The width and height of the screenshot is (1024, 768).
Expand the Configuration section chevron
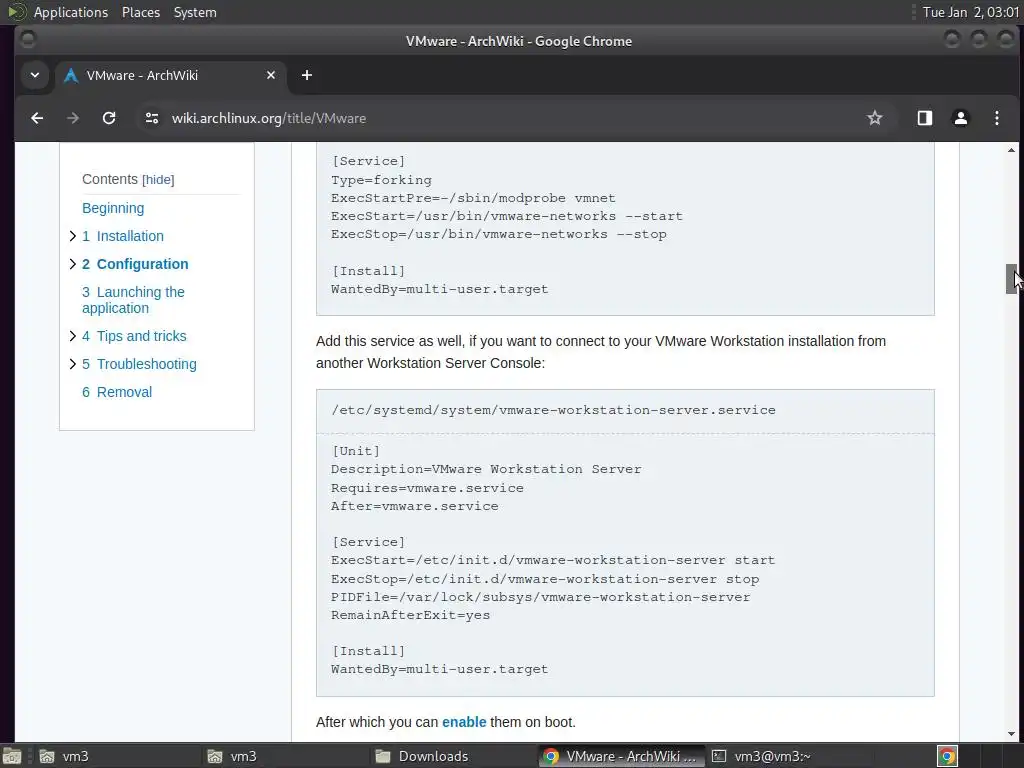pyautogui.click(x=72, y=264)
